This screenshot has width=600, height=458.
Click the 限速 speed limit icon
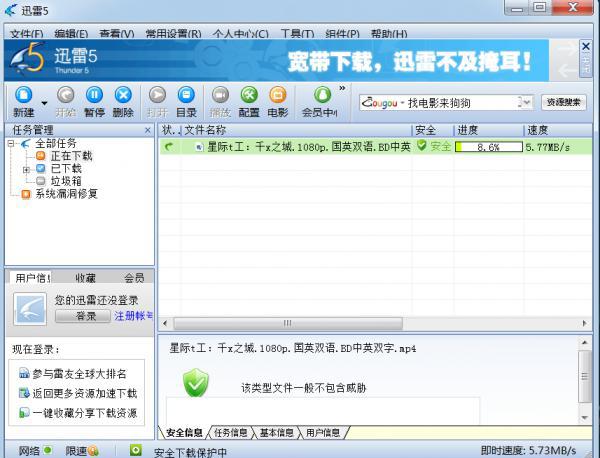93,451
